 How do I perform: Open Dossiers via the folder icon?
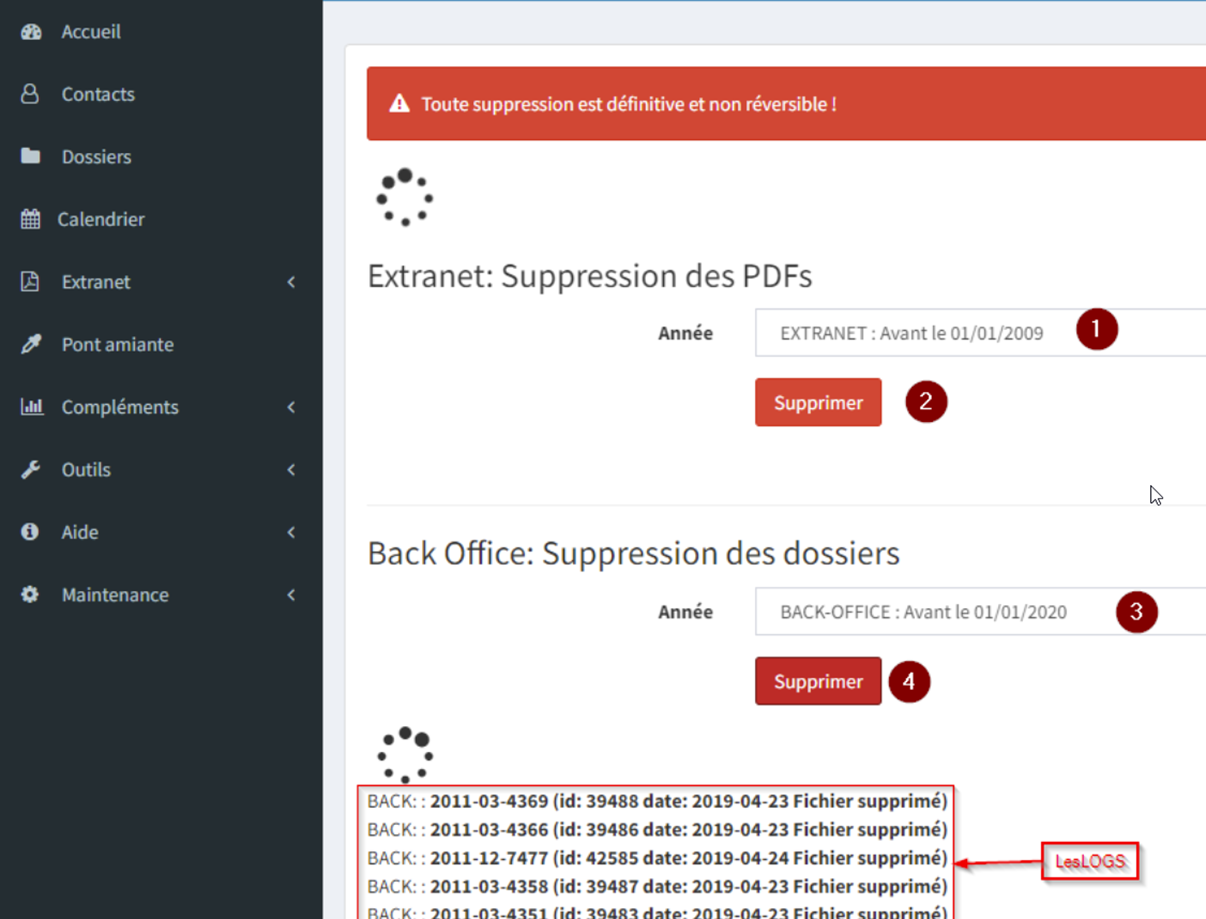tap(31, 156)
